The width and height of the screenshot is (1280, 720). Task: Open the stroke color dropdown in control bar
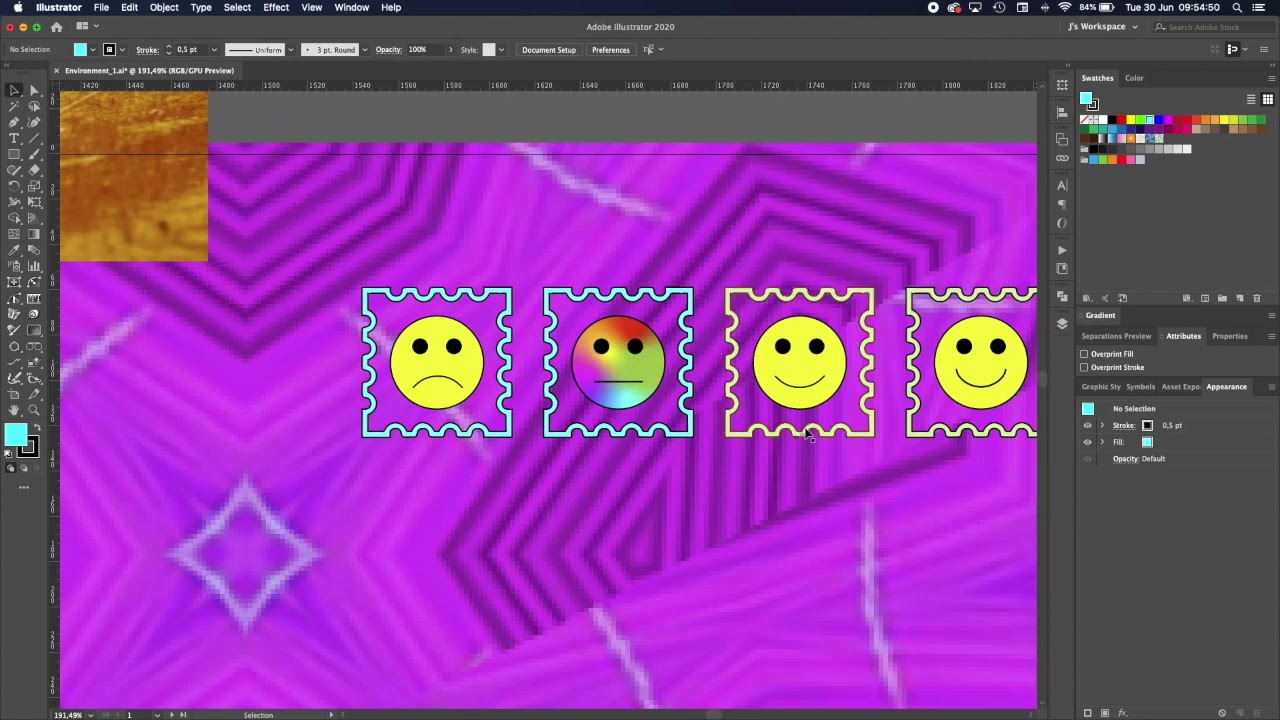pyautogui.click(x=122, y=49)
